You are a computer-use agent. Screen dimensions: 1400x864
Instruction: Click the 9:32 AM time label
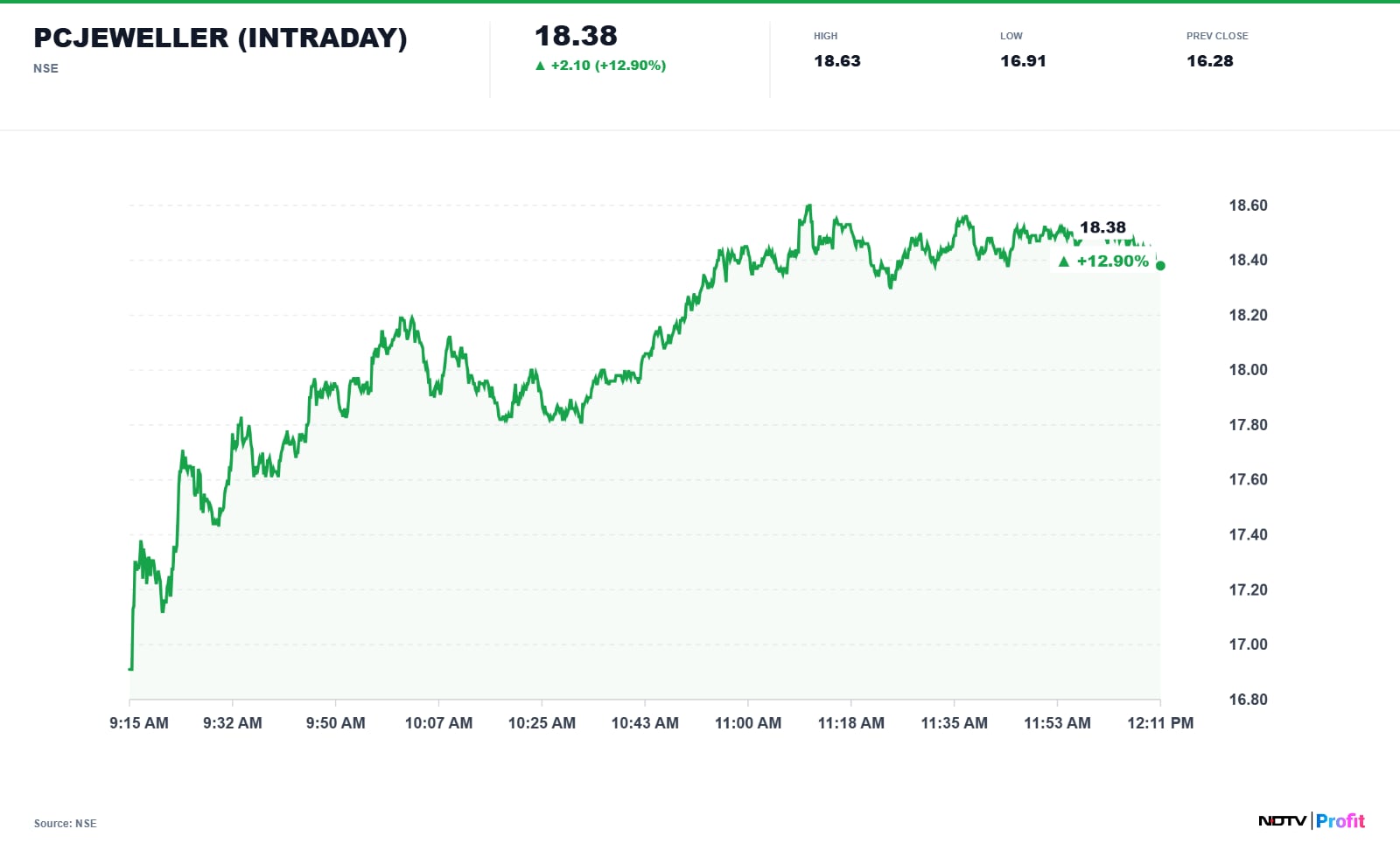pos(233,723)
